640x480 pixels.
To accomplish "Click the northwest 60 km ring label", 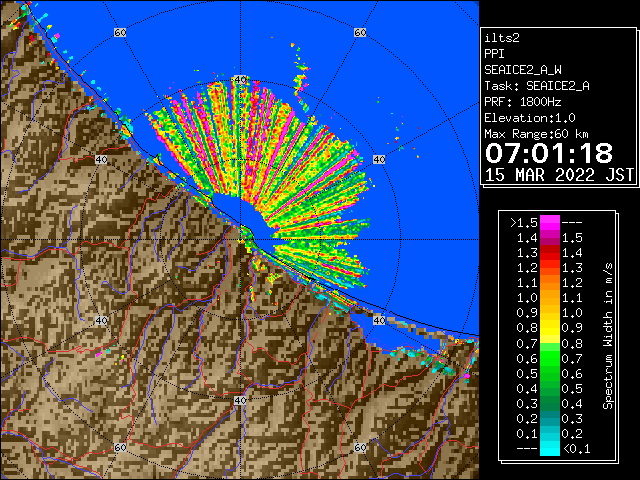I will [x=120, y=32].
